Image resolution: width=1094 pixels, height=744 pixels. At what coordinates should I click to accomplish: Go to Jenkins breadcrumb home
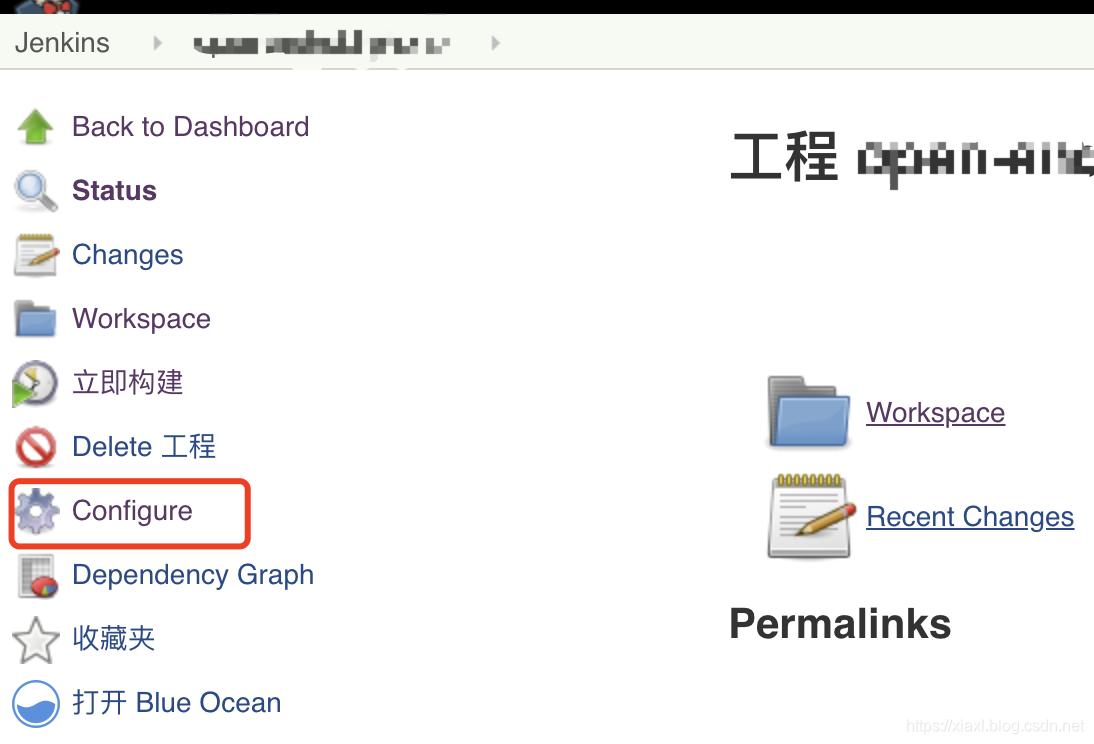tap(62, 43)
